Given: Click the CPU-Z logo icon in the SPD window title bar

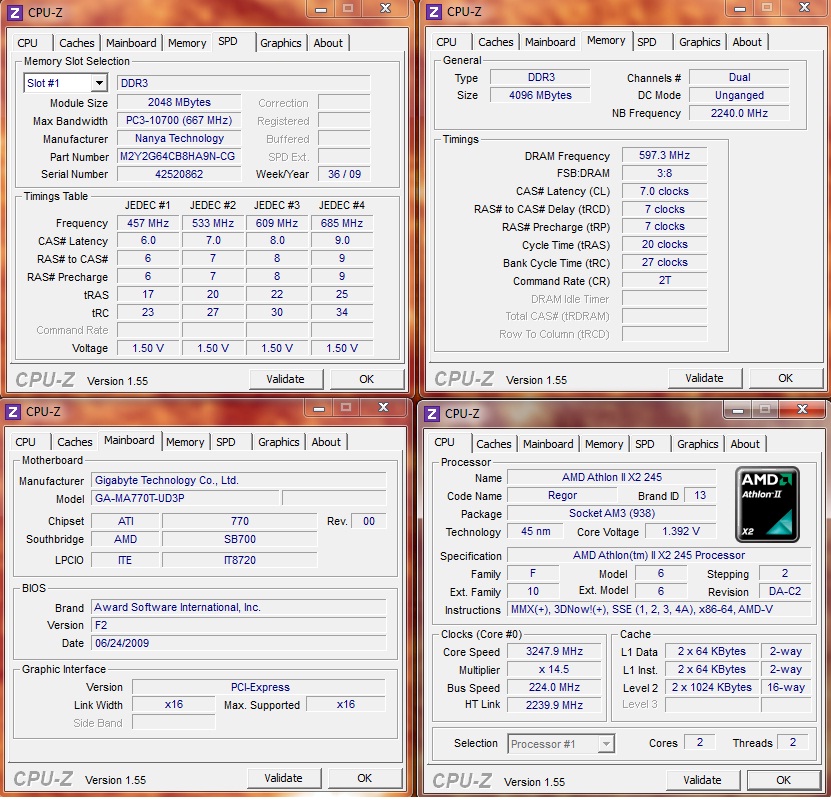Looking at the screenshot, I should (x=15, y=12).
